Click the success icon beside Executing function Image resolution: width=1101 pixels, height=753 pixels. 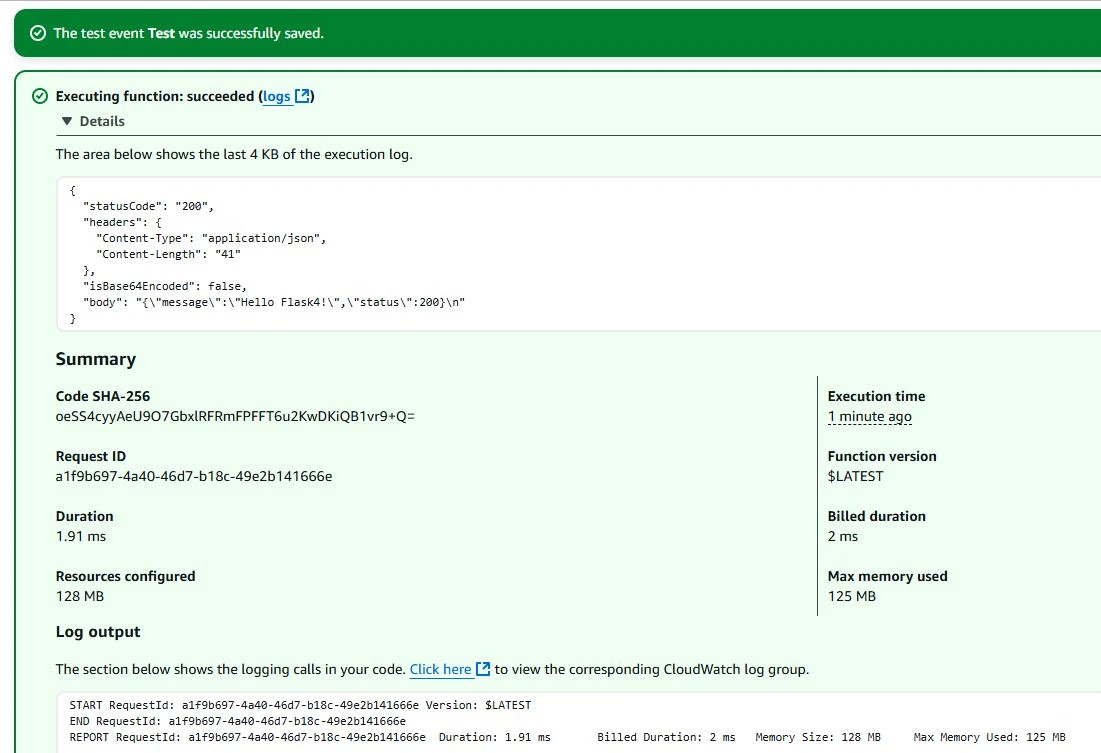click(40, 96)
